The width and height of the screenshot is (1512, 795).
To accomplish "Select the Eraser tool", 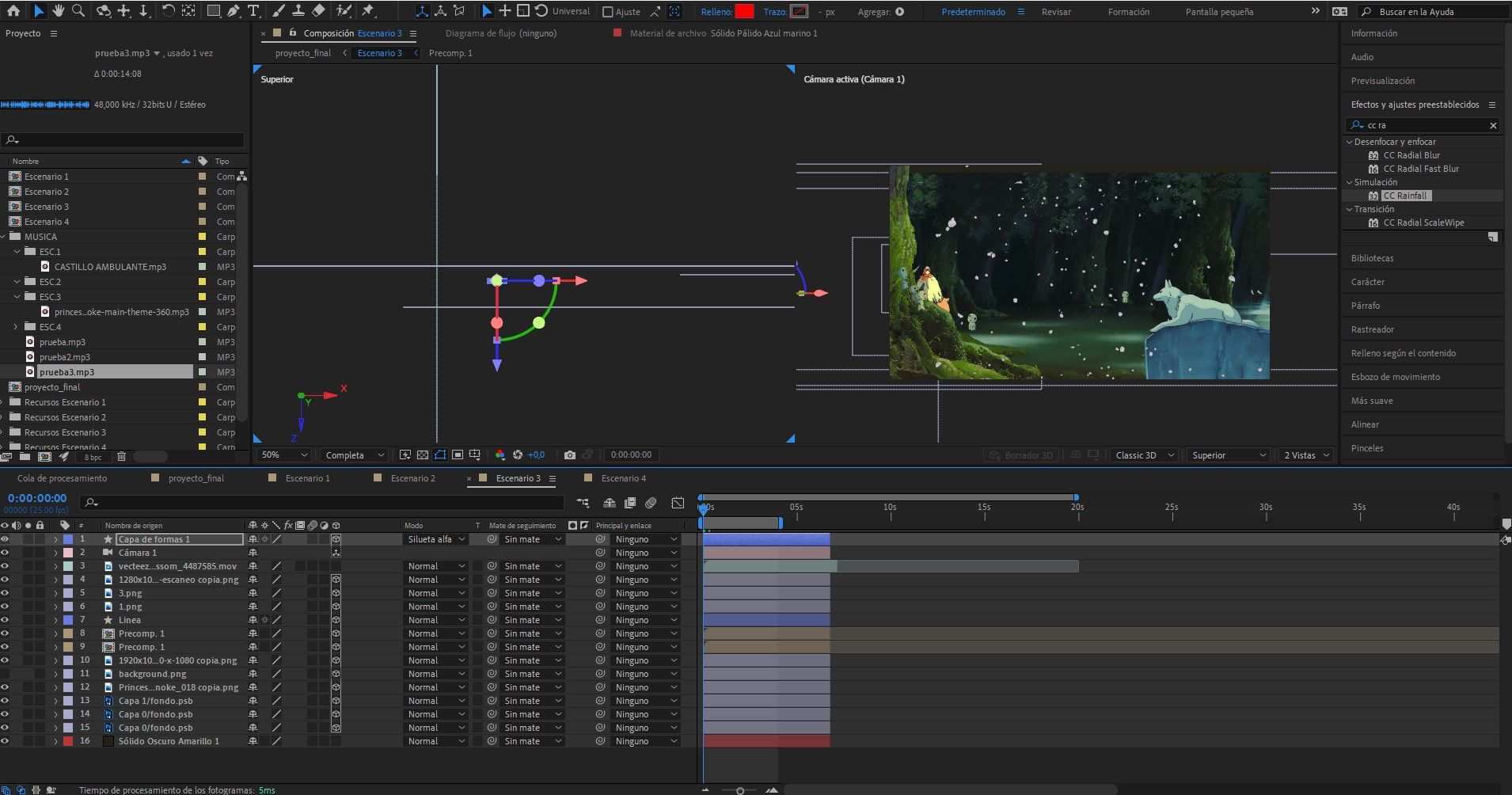I will [318, 11].
